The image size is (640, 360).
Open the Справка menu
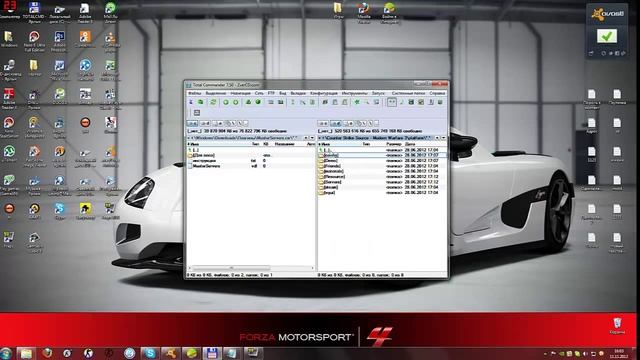[437, 93]
